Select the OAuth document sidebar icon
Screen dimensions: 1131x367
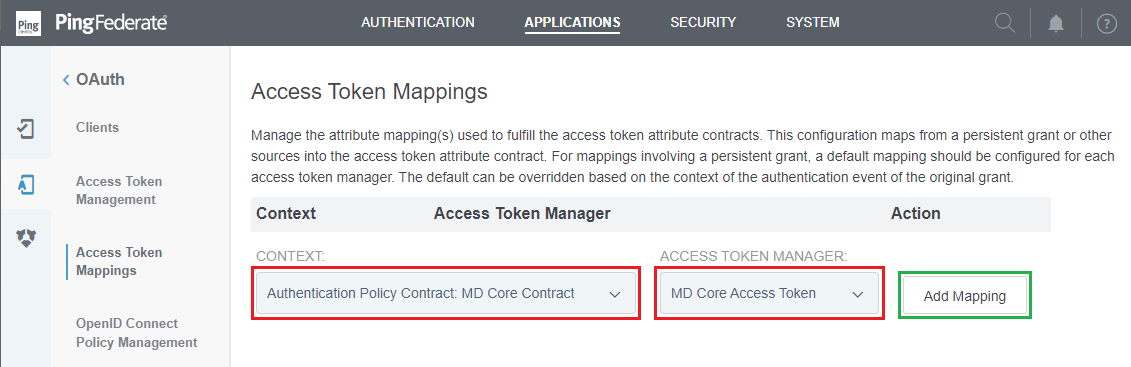click(x=25, y=184)
